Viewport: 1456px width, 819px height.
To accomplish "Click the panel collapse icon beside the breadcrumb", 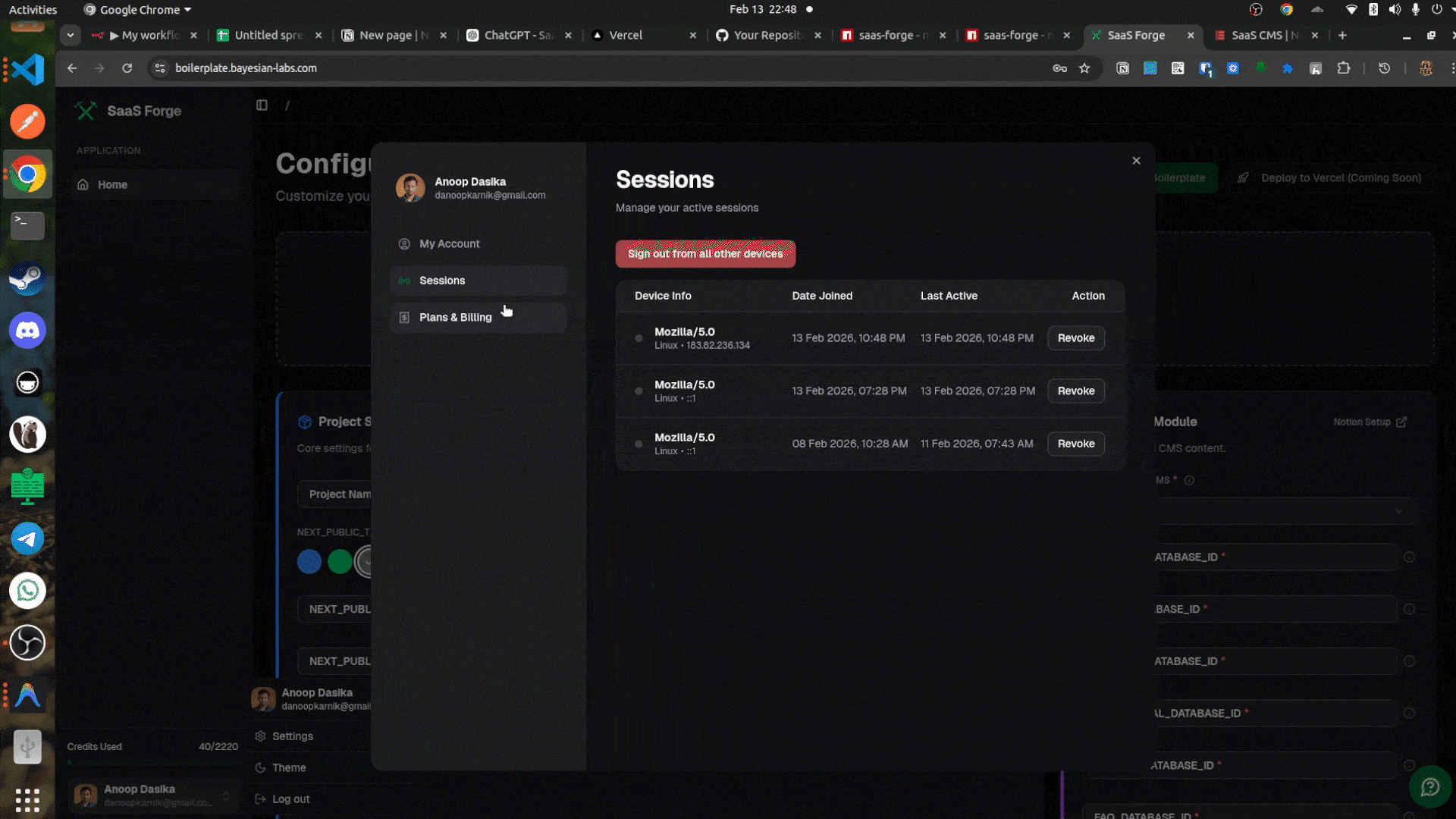I will (262, 105).
